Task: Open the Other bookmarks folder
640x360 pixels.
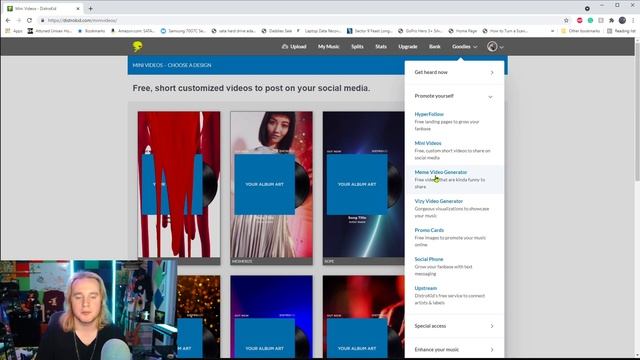Action: click(580, 31)
